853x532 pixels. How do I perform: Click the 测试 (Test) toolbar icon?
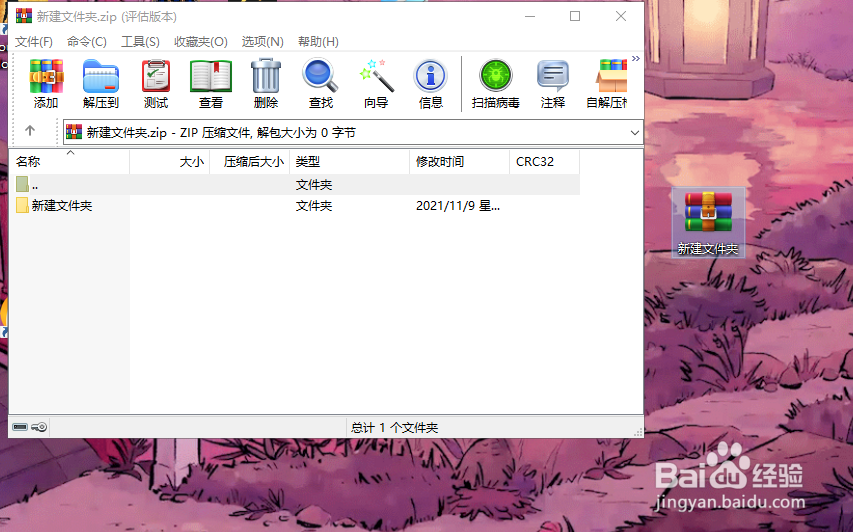(156, 84)
